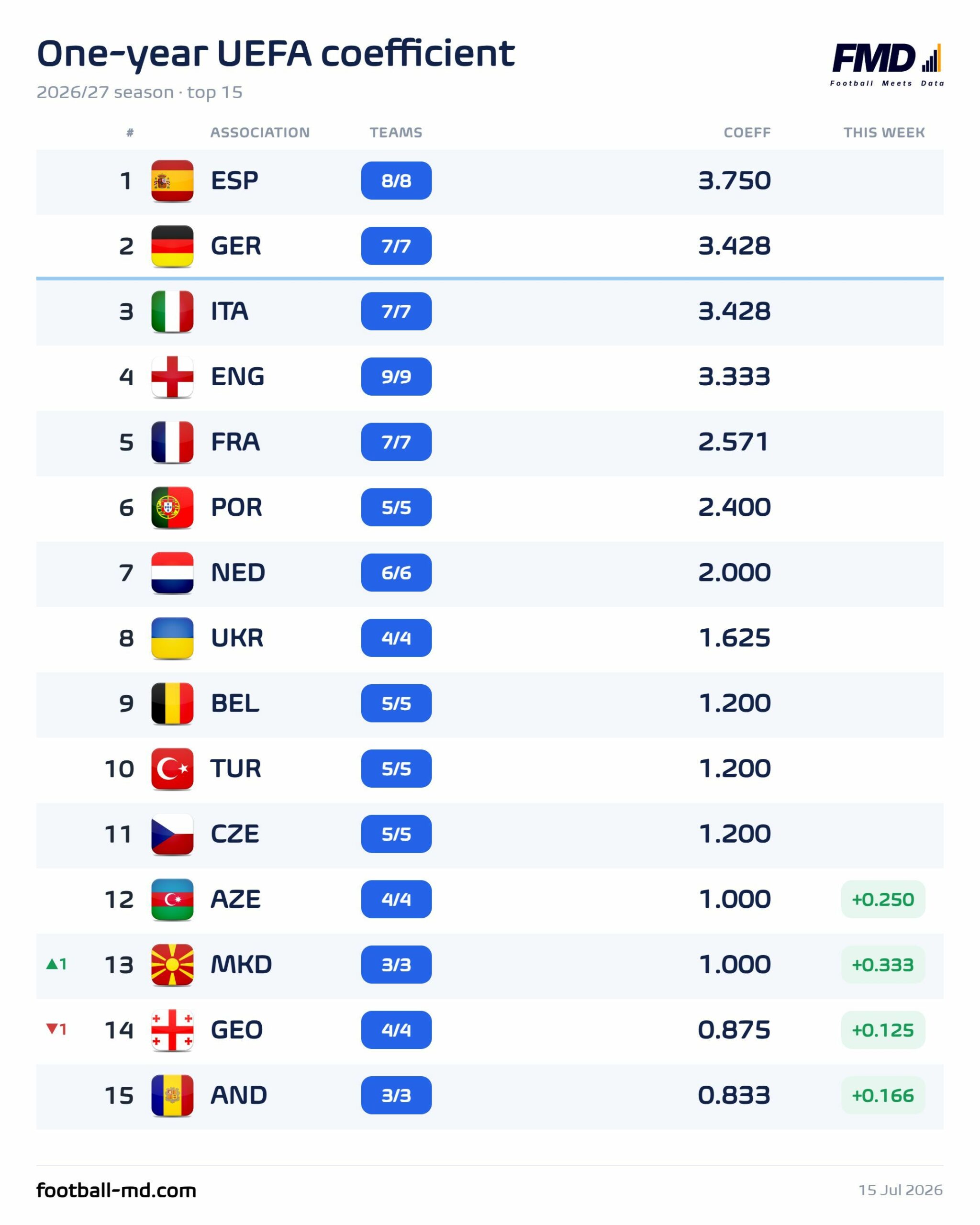Viewport: 980px width, 1225px height.
Task: Click the North Macedonia flag icon
Action: [172, 965]
